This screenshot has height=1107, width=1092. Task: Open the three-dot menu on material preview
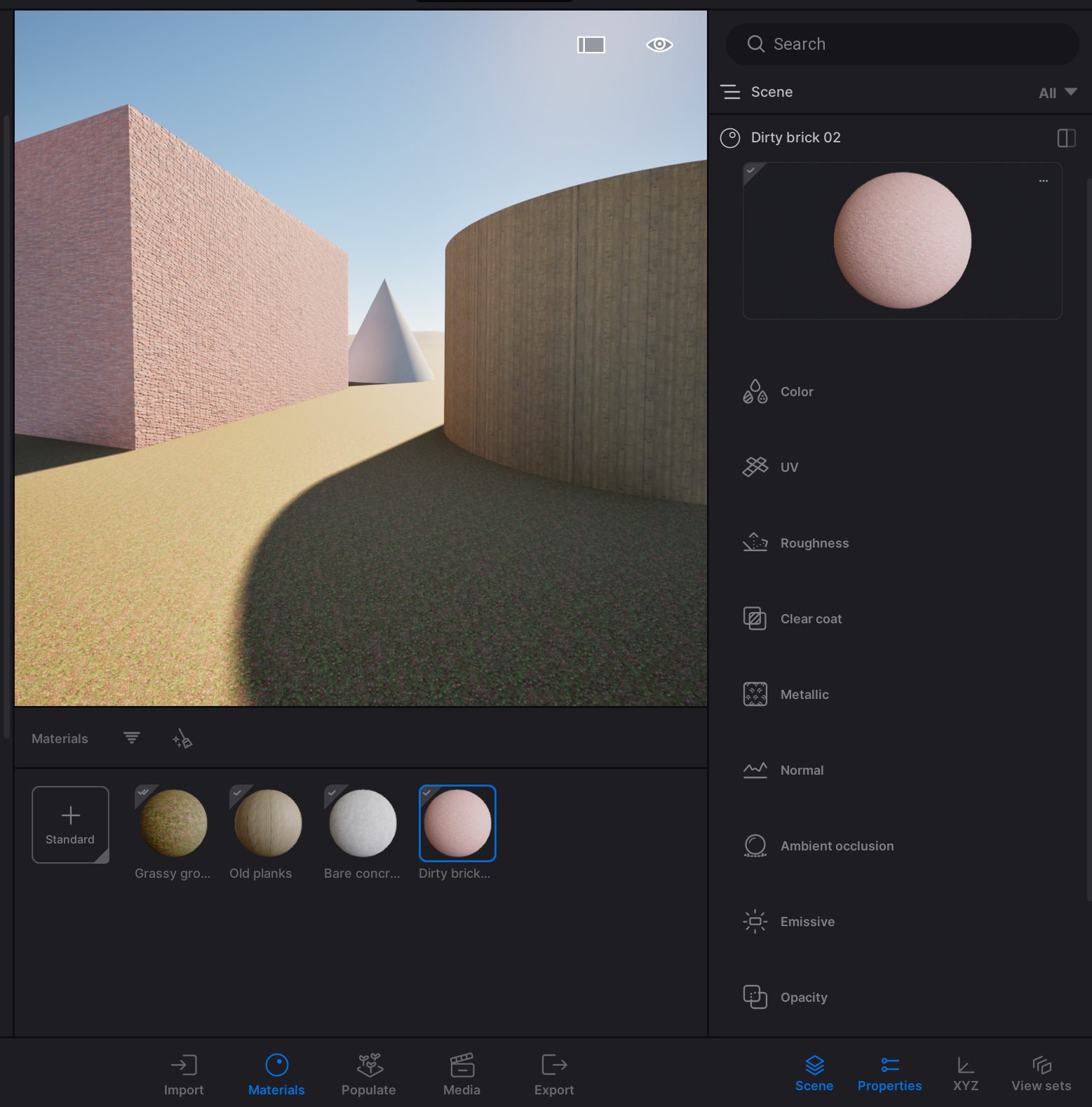1043,181
